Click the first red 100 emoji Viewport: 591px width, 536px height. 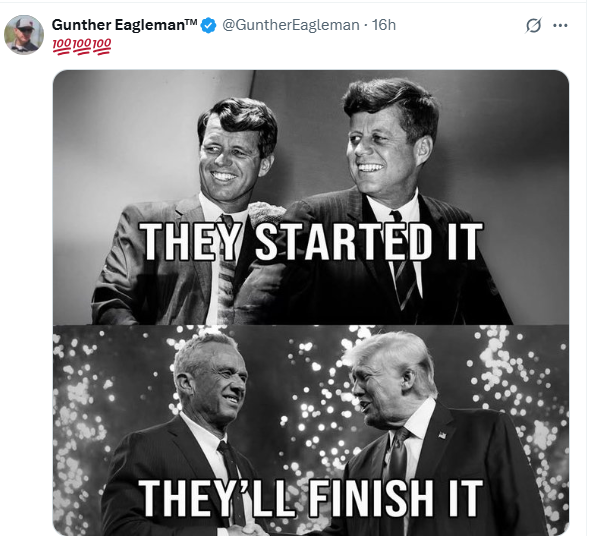[62, 46]
